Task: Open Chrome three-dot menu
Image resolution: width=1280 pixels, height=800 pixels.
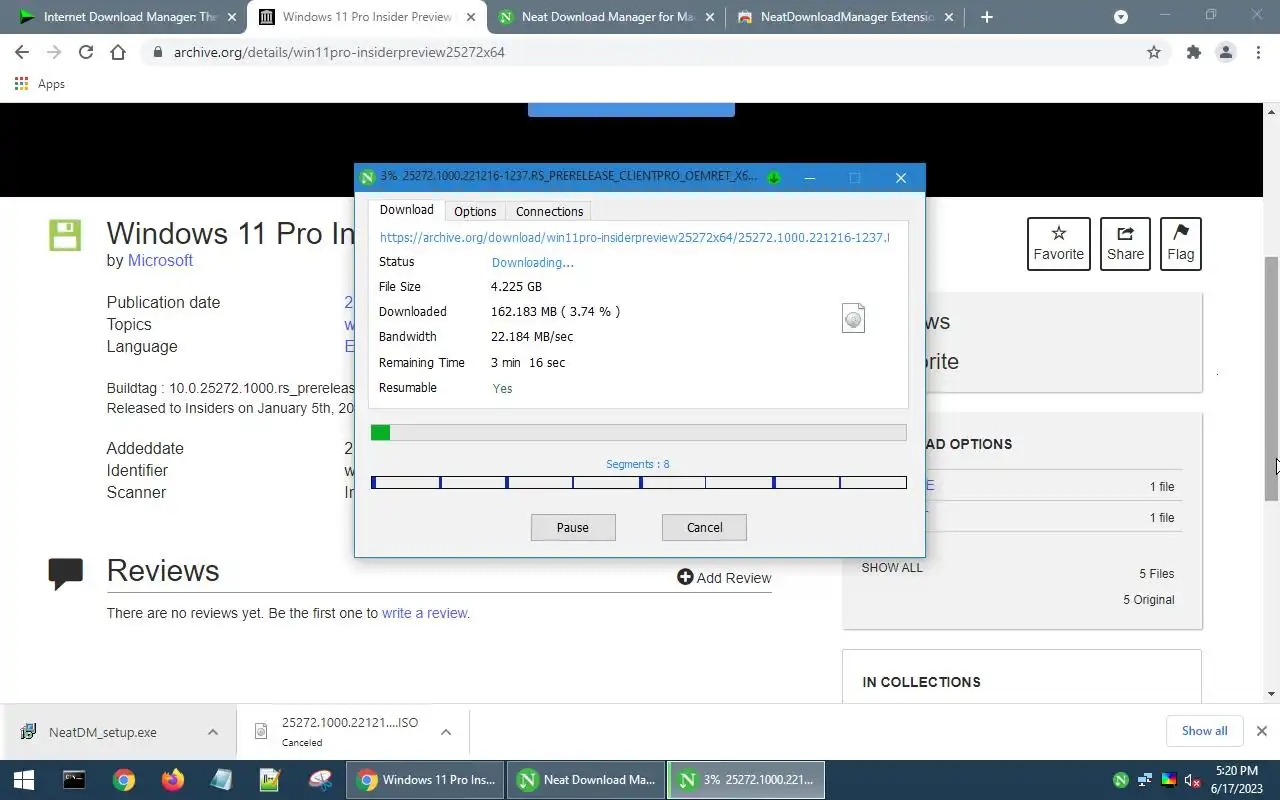Action: pyautogui.click(x=1258, y=52)
